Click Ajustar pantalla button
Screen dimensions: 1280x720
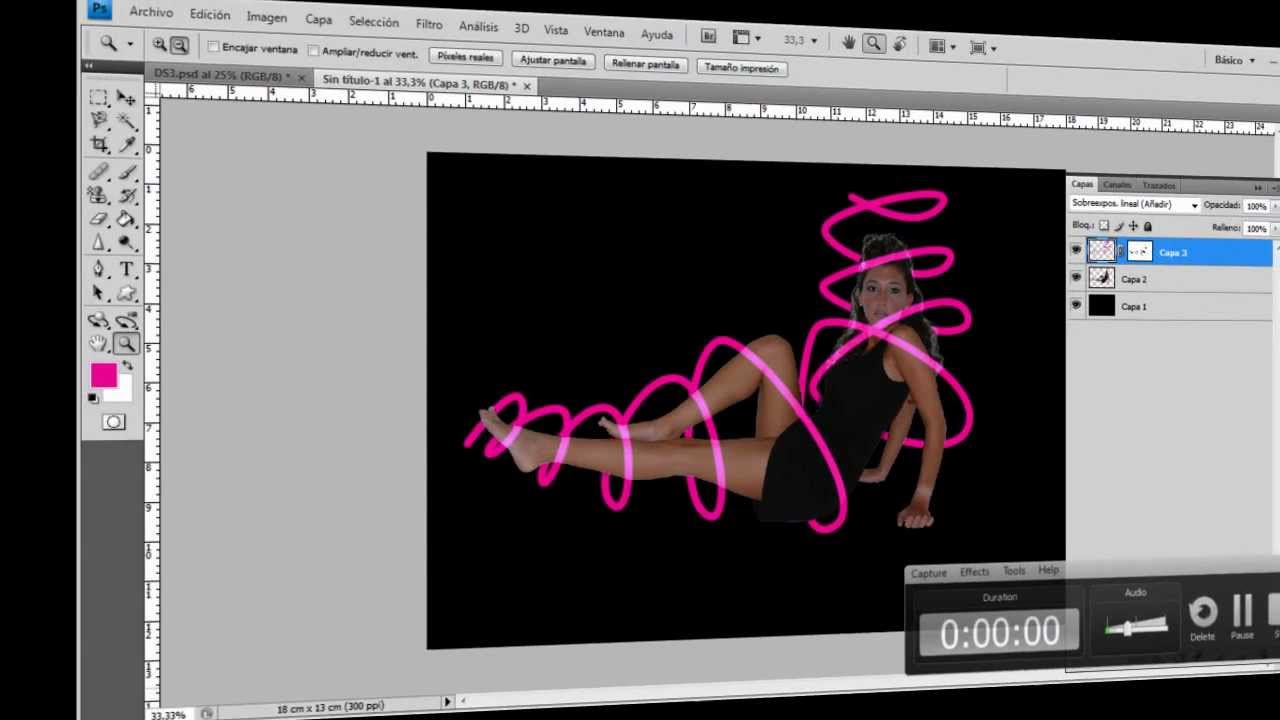pos(553,60)
